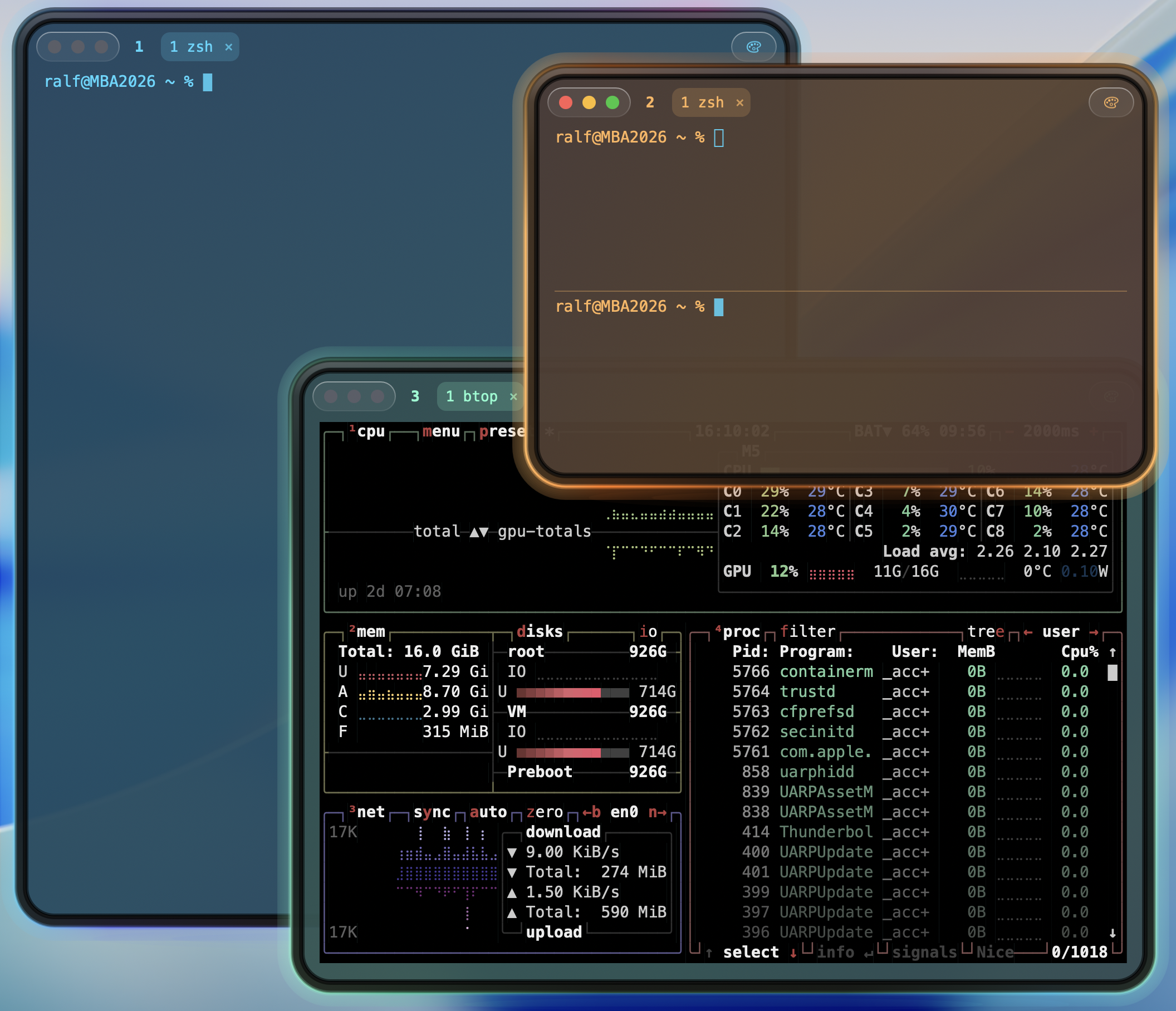Close the zsh tab in window 1

coord(229,47)
